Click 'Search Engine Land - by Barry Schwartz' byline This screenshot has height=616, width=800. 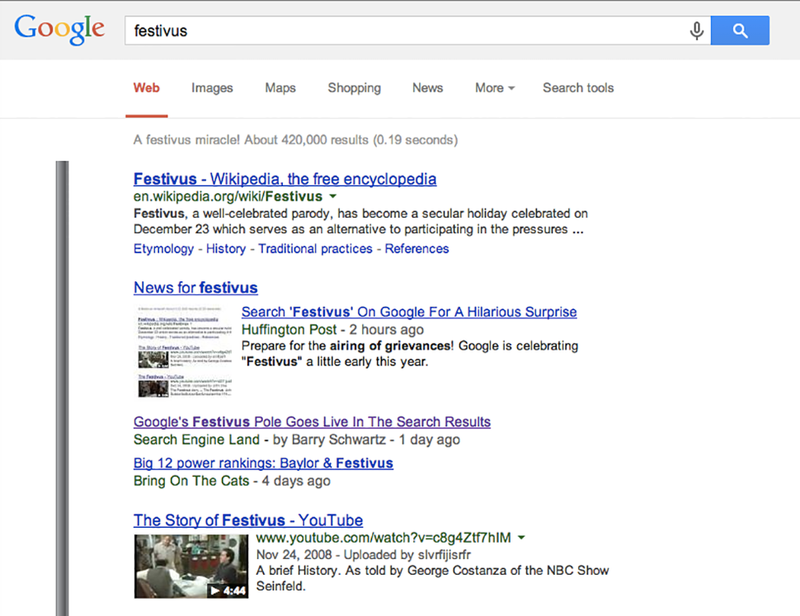coord(260,439)
